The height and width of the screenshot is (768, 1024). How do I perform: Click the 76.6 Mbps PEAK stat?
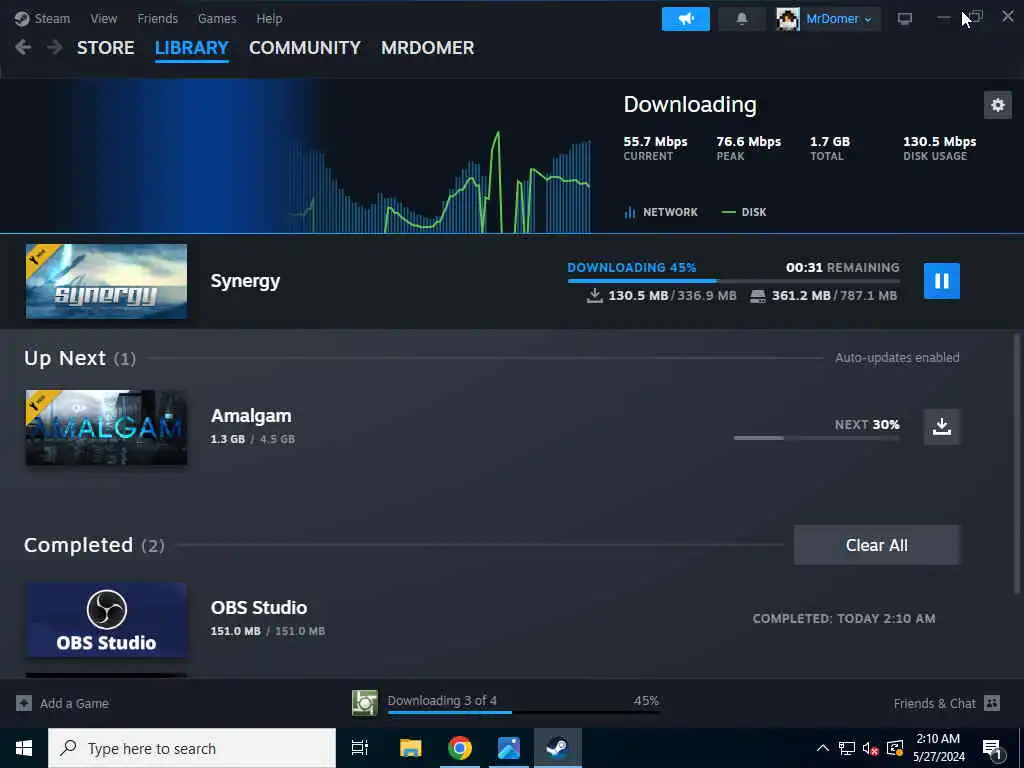pyautogui.click(x=748, y=148)
